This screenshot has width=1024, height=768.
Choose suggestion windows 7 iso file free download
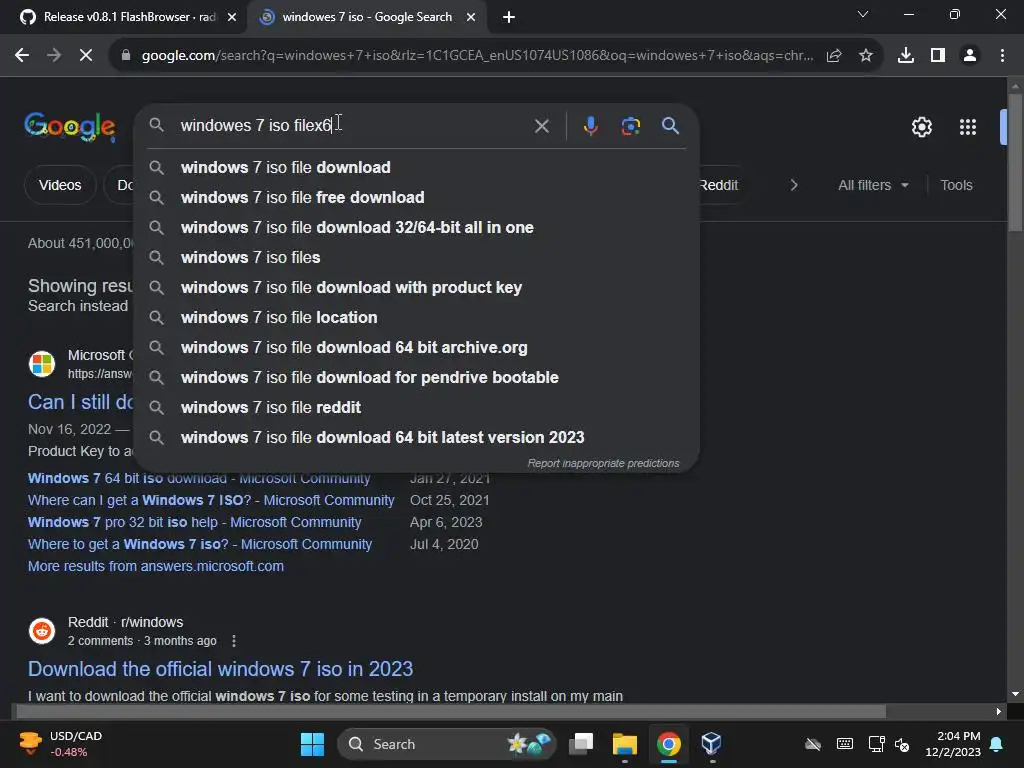(416, 197)
